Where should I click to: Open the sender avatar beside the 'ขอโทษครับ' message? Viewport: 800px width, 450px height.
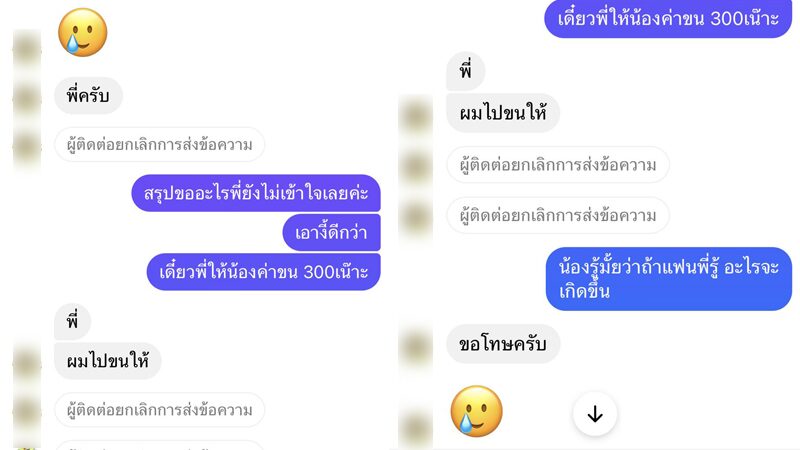pyautogui.click(x=416, y=345)
